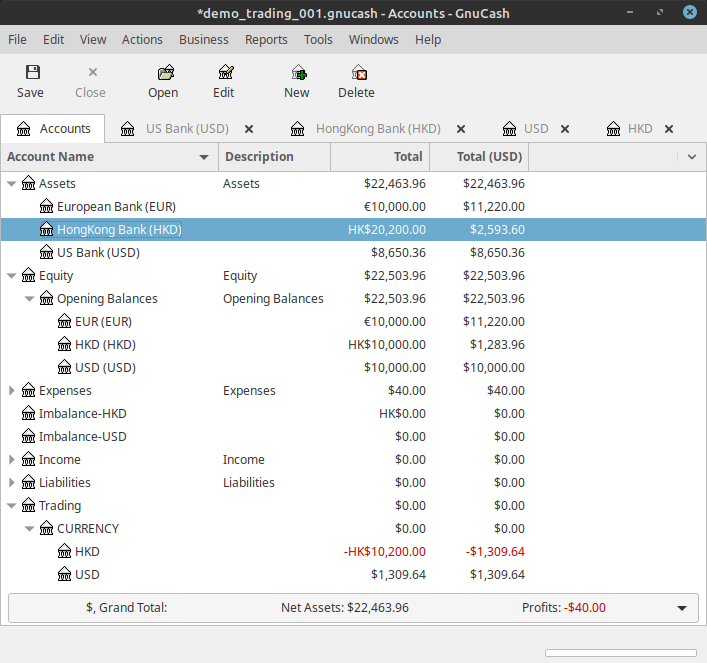Expand the Liabilities account tree
Image resolution: width=707 pixels, height=663 pixels.
[12, 483]
